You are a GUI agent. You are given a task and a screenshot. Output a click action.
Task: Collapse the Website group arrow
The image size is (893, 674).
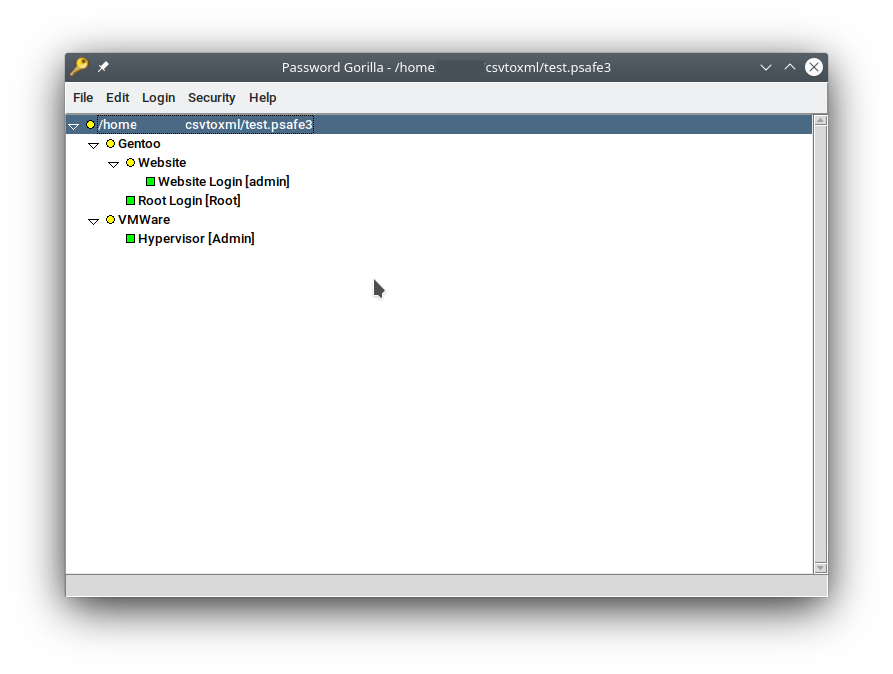pyautogui.click(x=113, y=164)
